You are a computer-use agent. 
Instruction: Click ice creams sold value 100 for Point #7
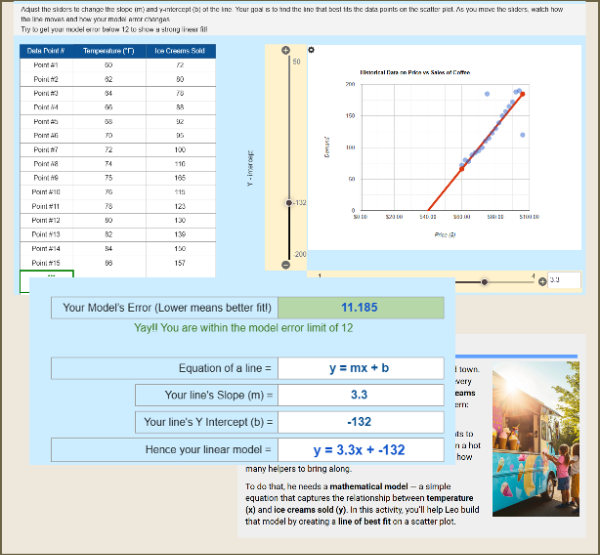click(180, 150)
